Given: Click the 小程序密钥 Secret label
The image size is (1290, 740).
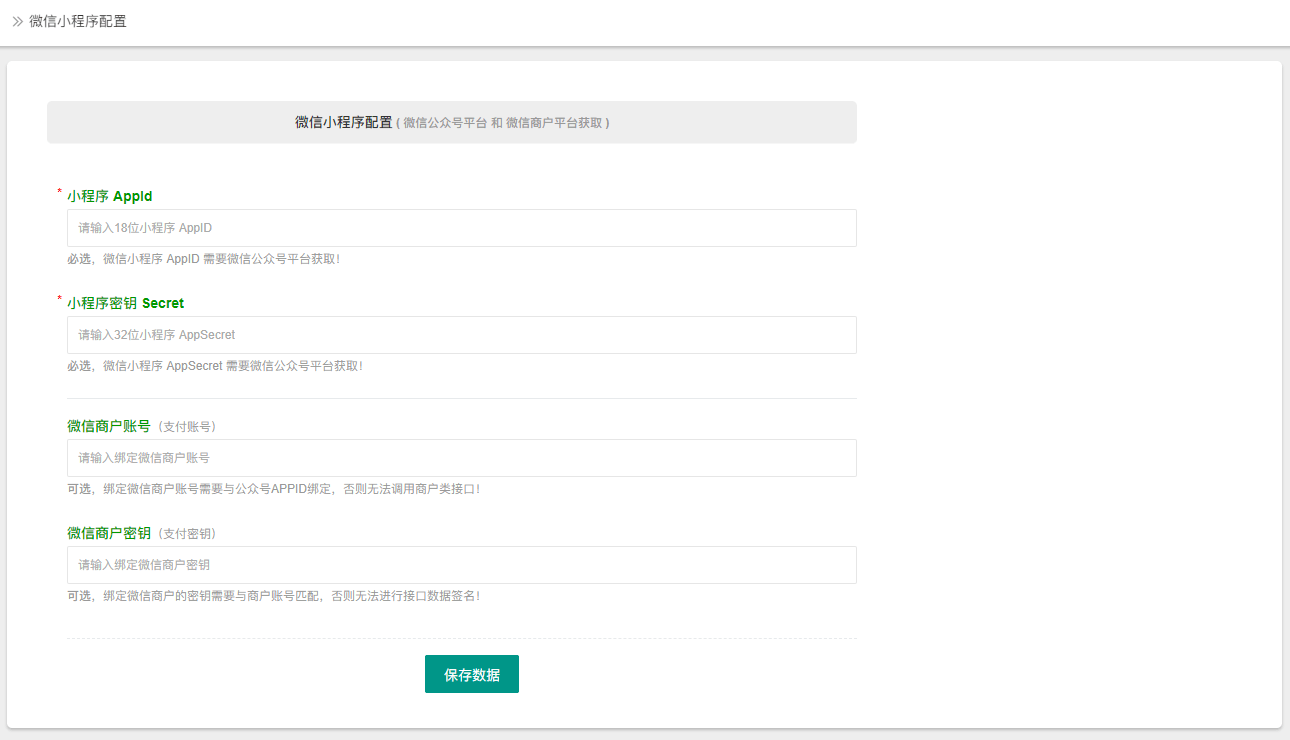Looking at the screenshot, I should (x=126, y=303).
